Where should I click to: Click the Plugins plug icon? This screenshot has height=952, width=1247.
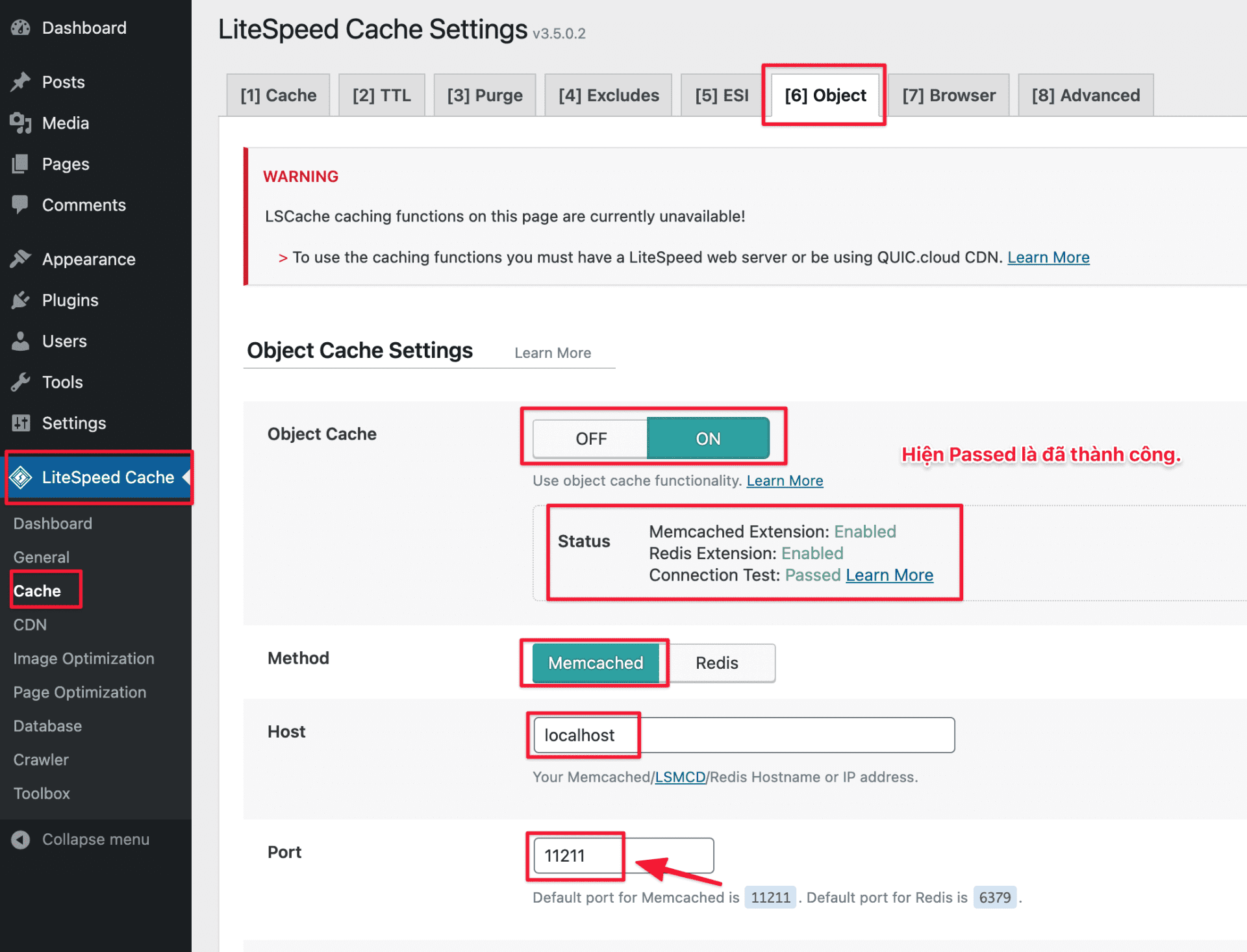(x=21, y=299)
